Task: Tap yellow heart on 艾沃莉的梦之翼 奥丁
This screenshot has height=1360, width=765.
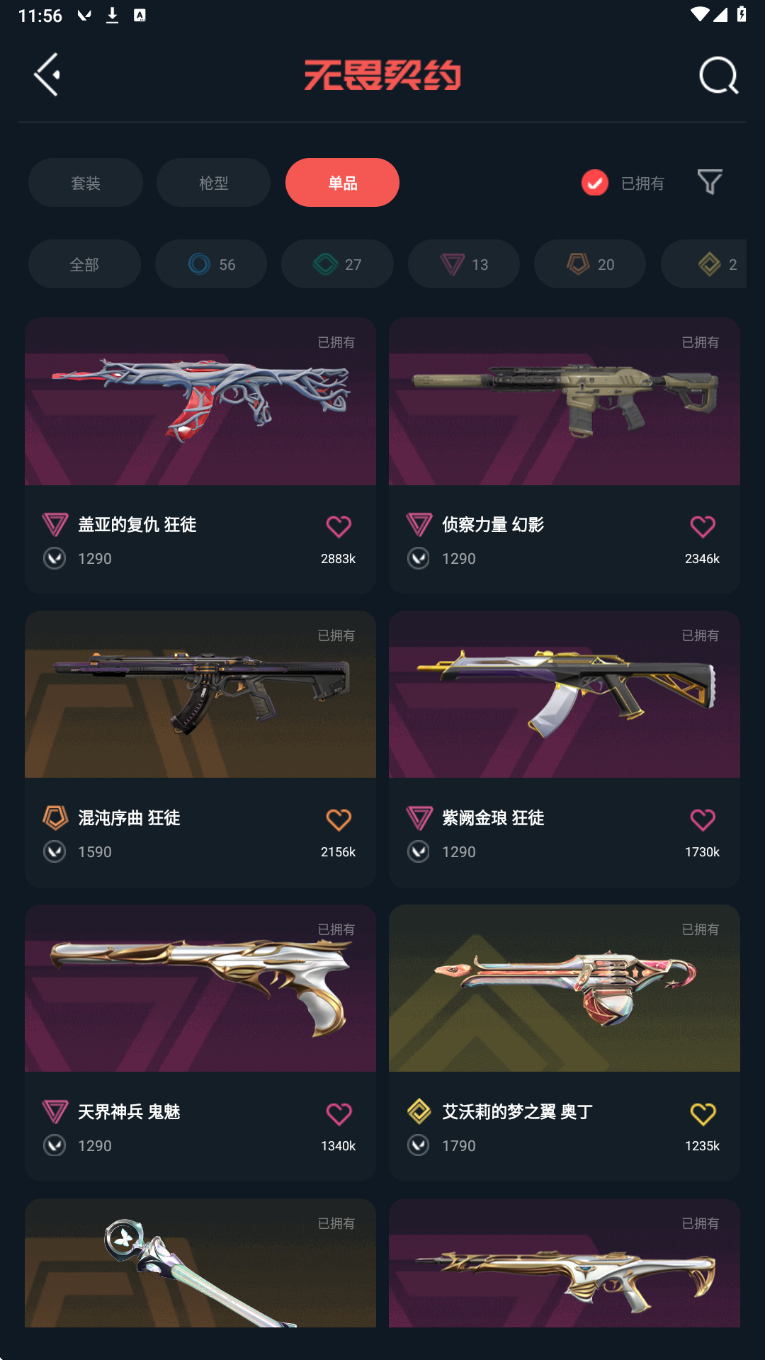Action: 703,1113
